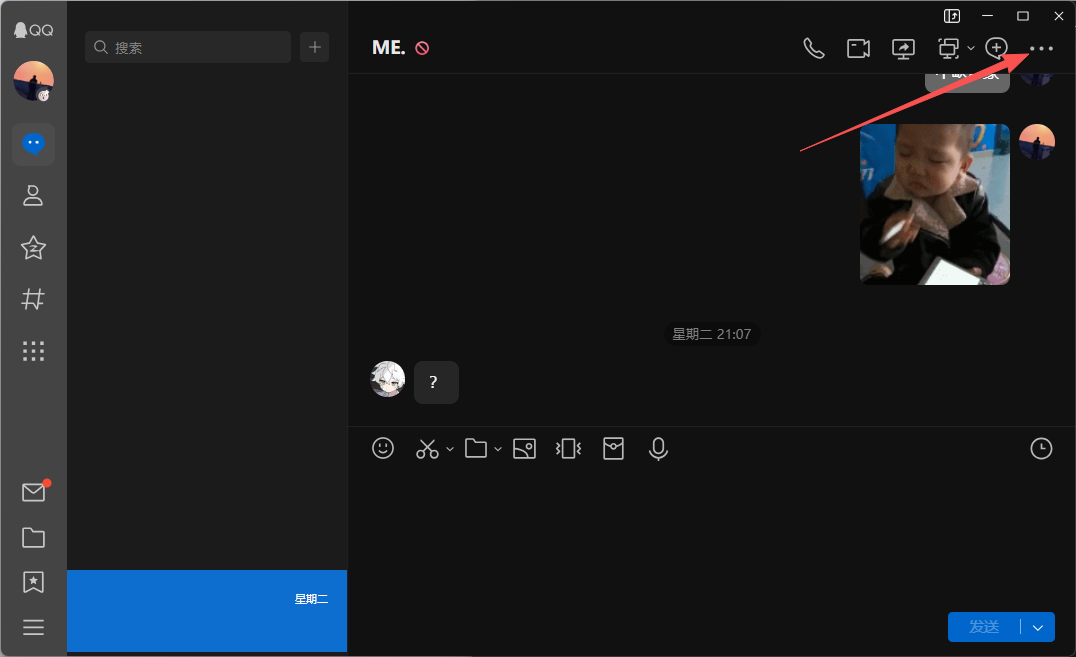Click own avatar beside sent photo
1076x657 pixels.
tap(1037, 142)
